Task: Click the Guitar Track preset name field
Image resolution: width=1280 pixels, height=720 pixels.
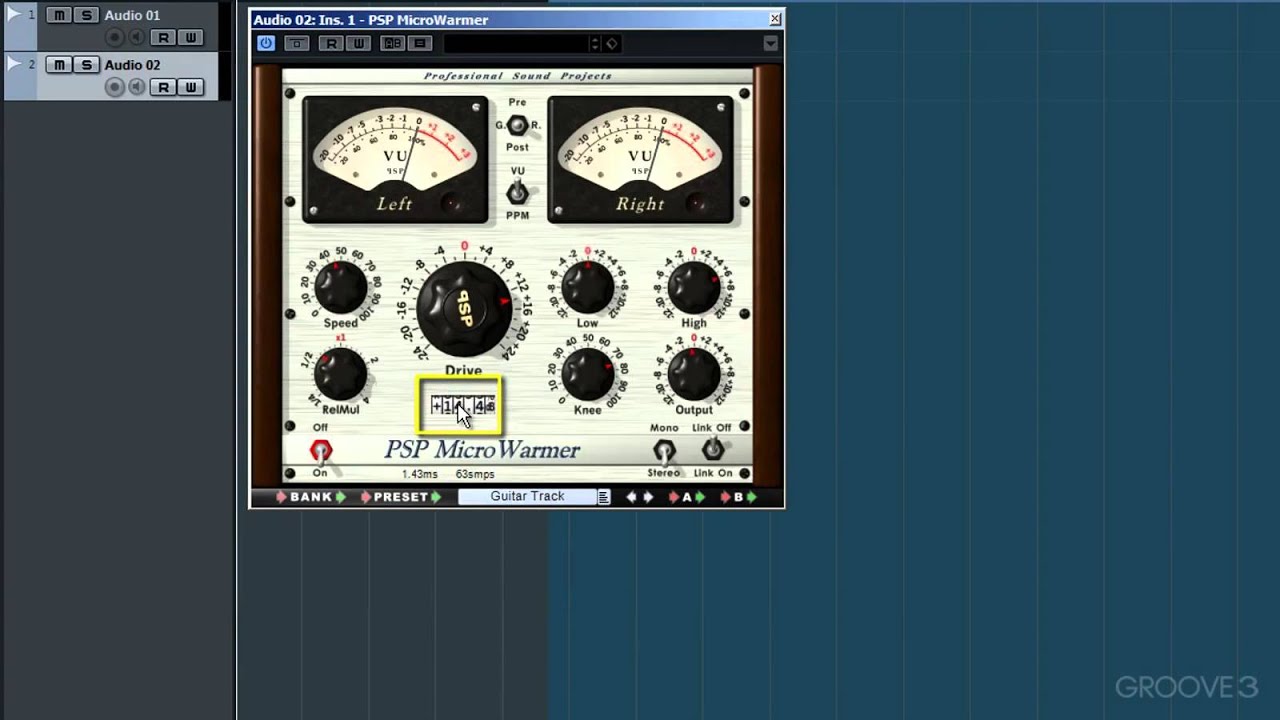Action: [527, 496]
